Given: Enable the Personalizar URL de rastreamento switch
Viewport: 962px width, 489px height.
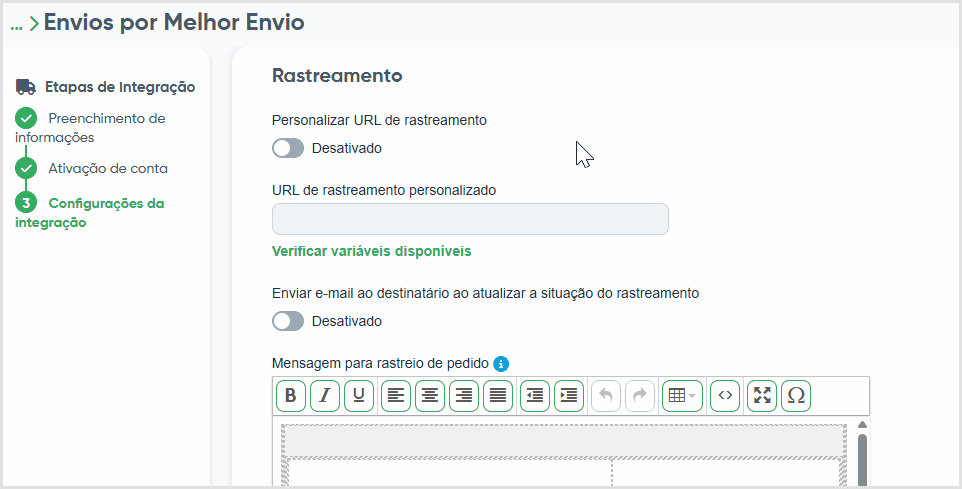Looking at the screenshot, I should 288,148.
